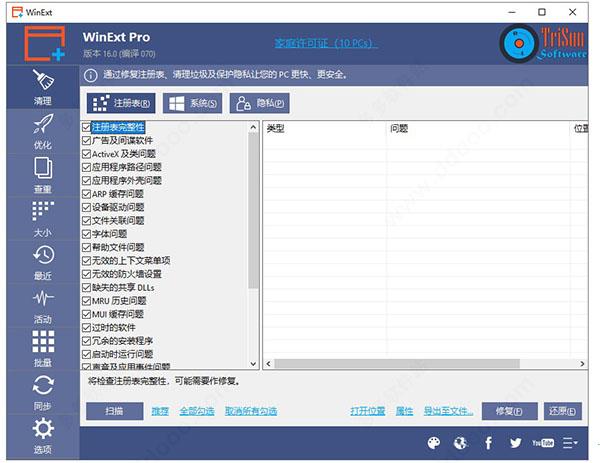Click results horizontal scroll right arrow
This screenshot has height=463, width=600.
[x=582, y=364]
